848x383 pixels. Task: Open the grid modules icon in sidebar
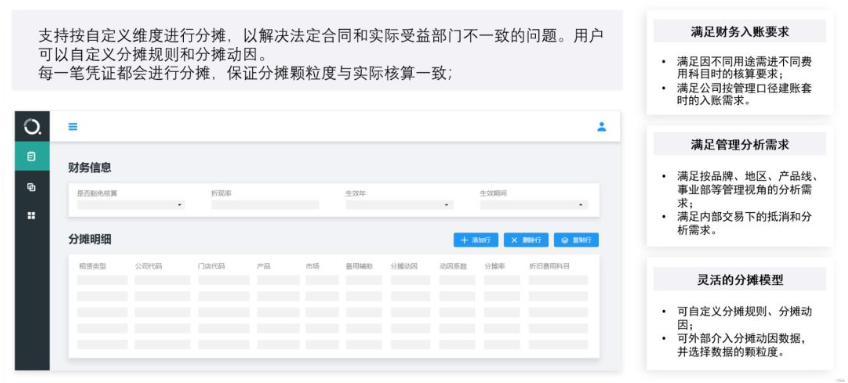coord(31,215)
